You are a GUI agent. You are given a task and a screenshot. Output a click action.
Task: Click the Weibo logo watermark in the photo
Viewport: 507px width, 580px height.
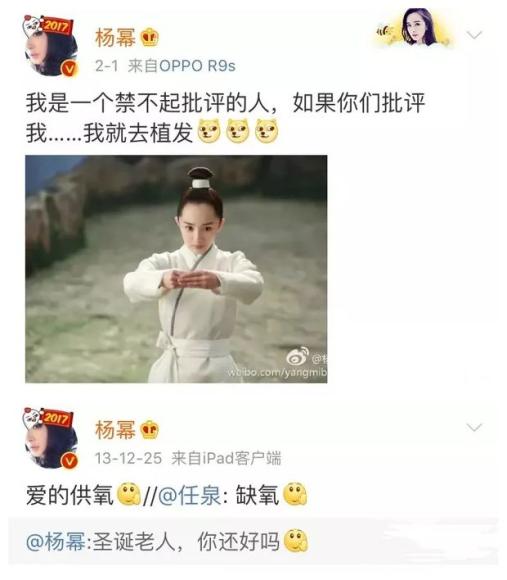(298, 357)
